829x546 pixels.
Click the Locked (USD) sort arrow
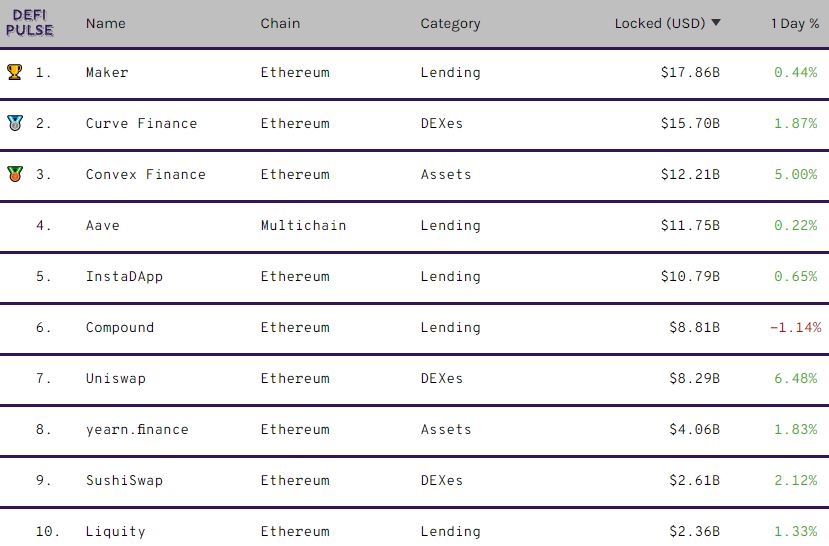coord(716,23)
